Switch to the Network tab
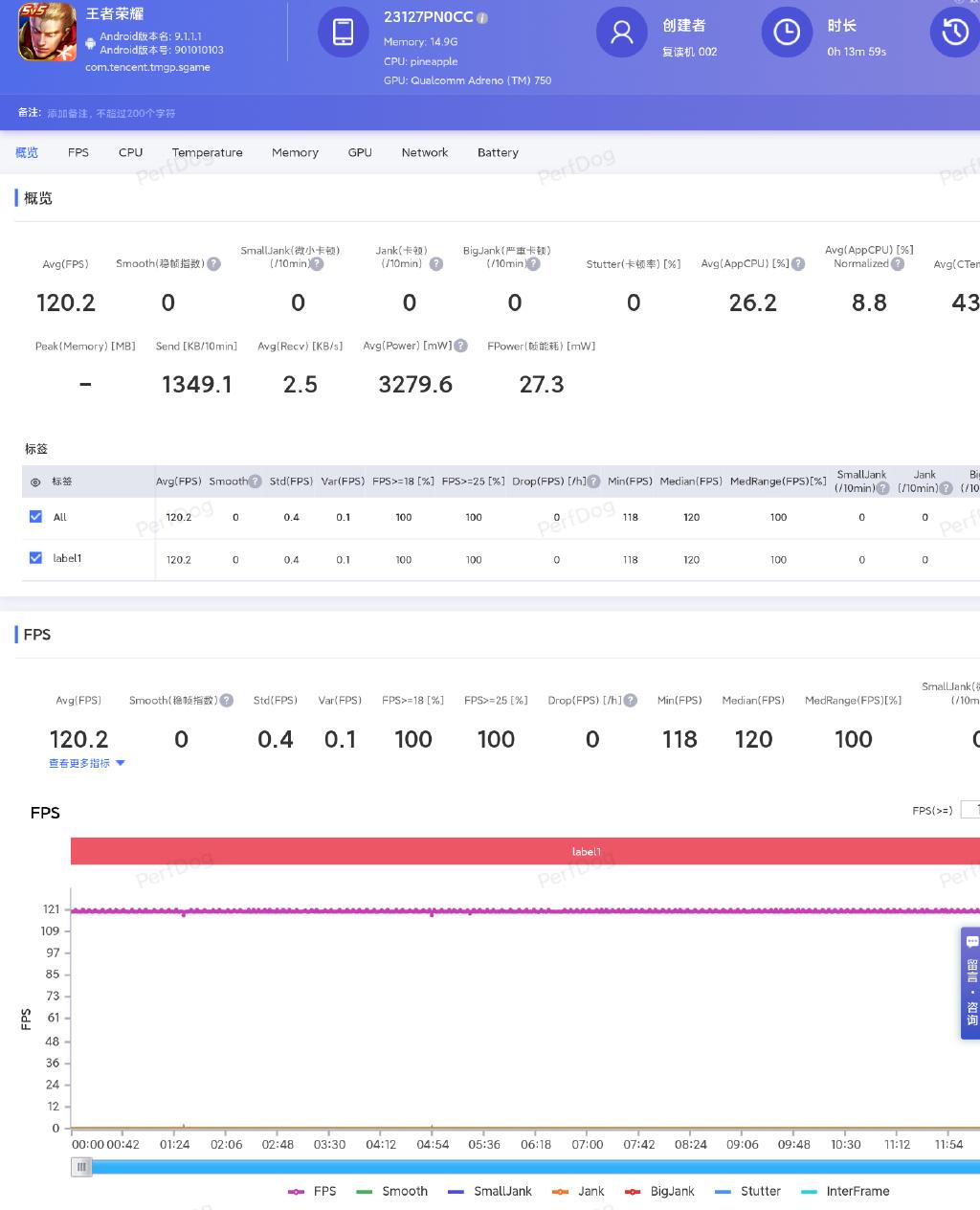The height and width of the screenshot is (1210, 980). pyautogui.click(x=425, y=152)
